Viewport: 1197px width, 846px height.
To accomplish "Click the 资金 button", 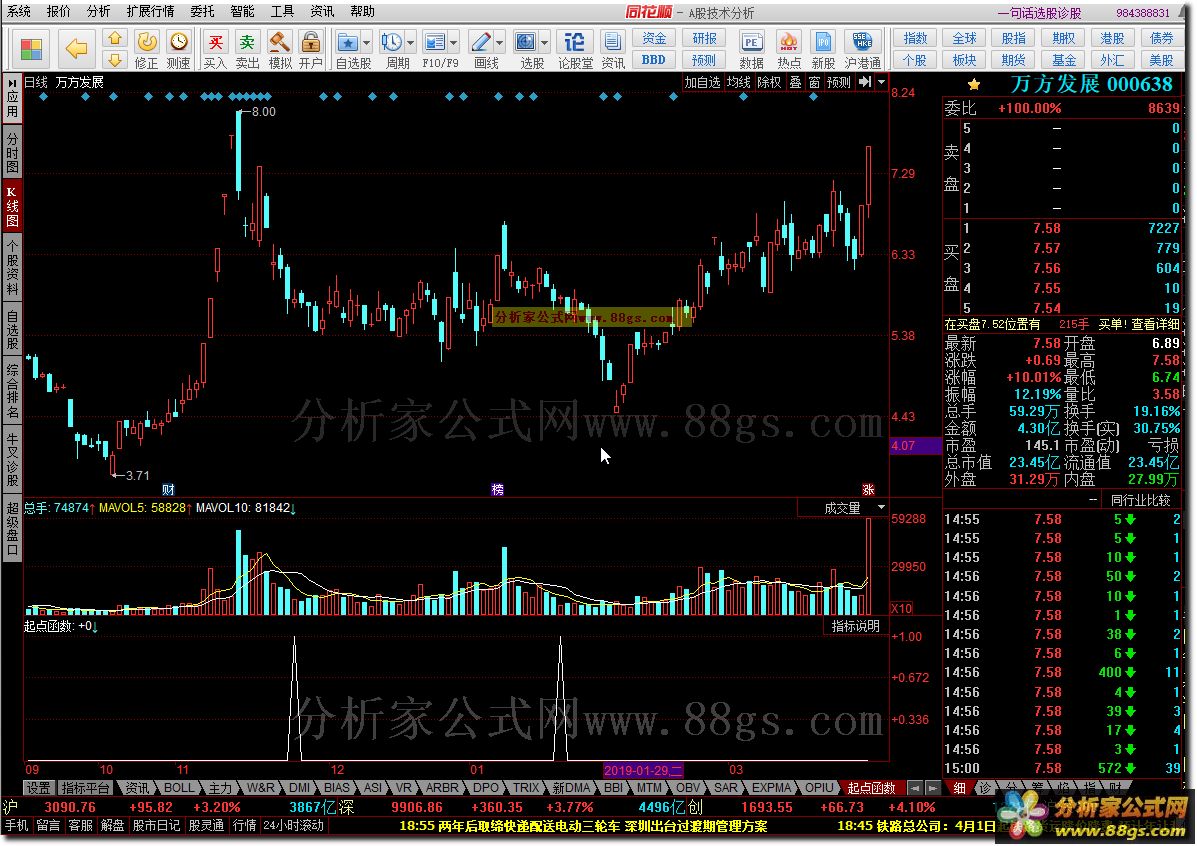I will pyautogui.click(x=653, y=38).
